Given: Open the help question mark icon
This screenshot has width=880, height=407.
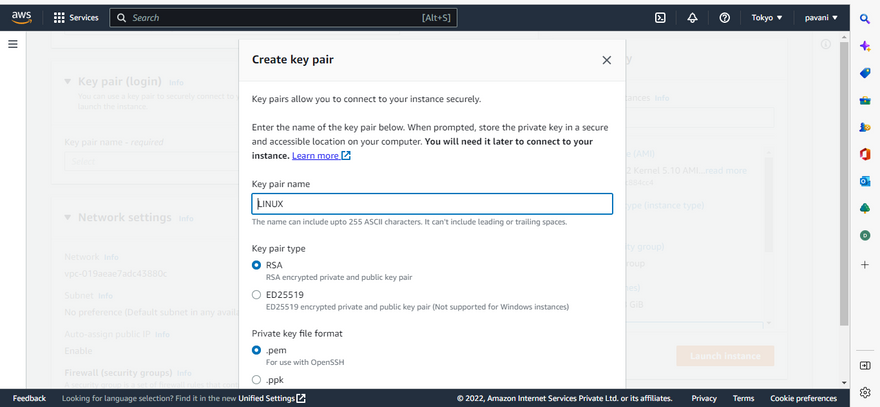Looking at the screenshot, I should coord(724,18).
